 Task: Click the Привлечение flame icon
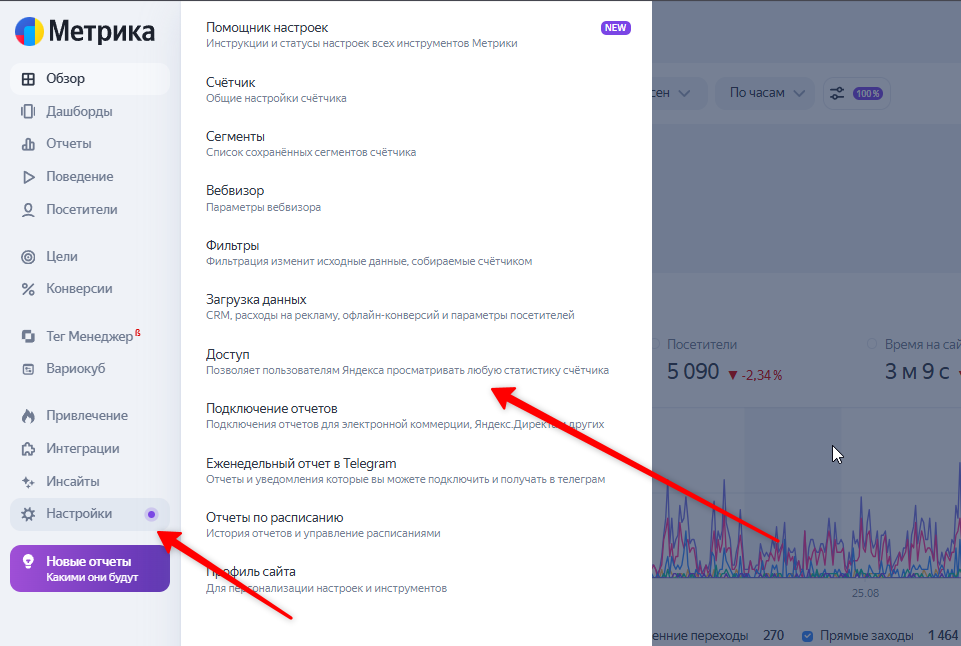[28, 416]
